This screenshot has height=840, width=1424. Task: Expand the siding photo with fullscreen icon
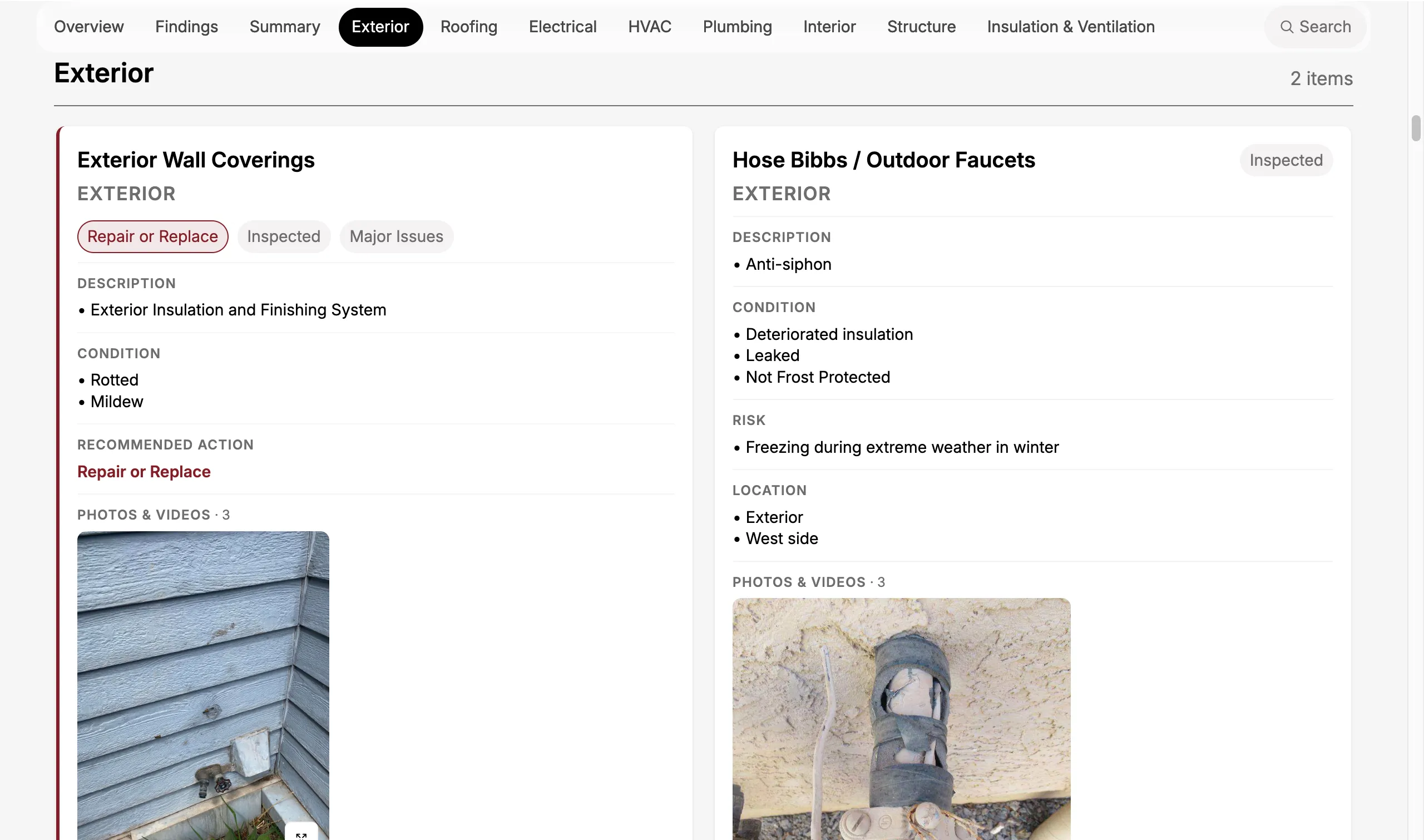click(x=301, y=834)
